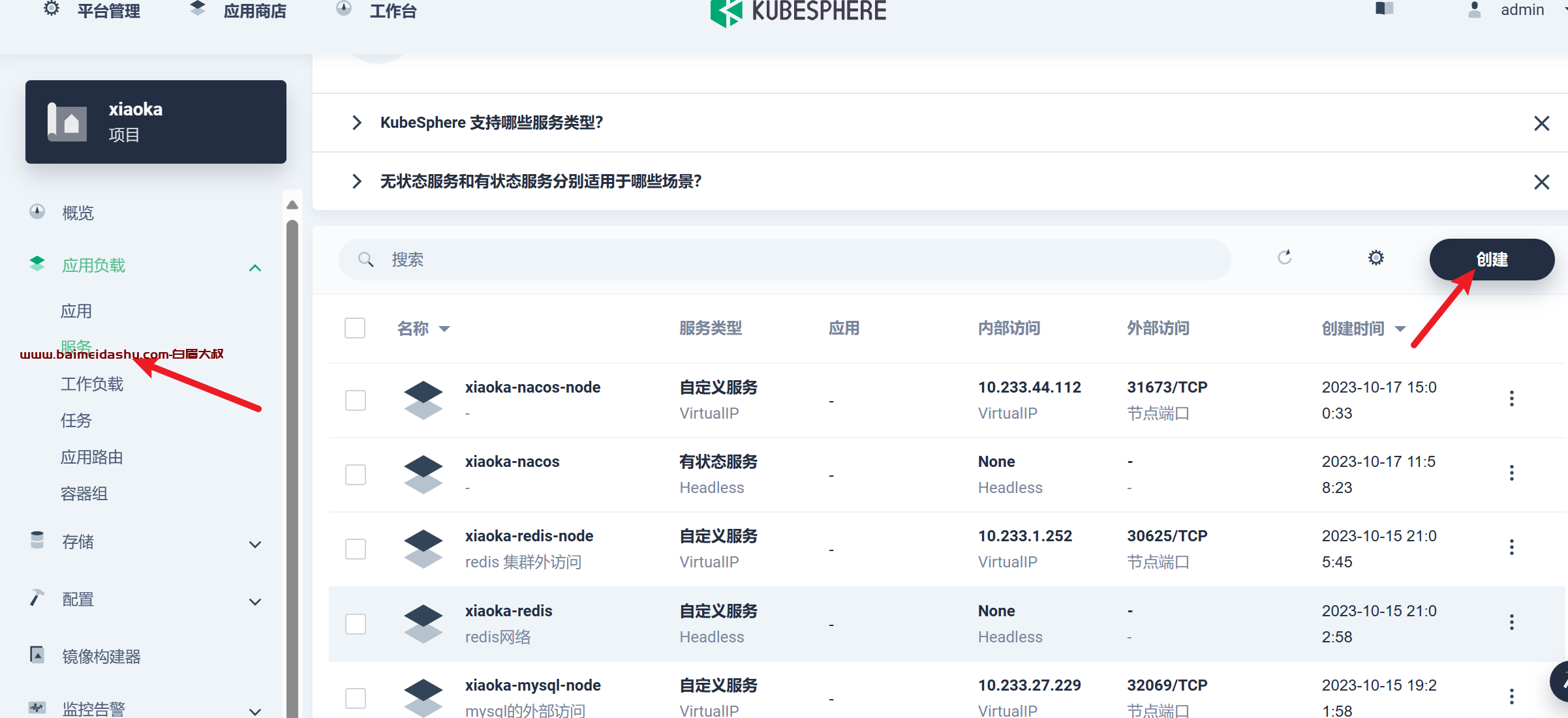
Task: Expand the 监控告警 section chevron
Action: coord(255,711)
